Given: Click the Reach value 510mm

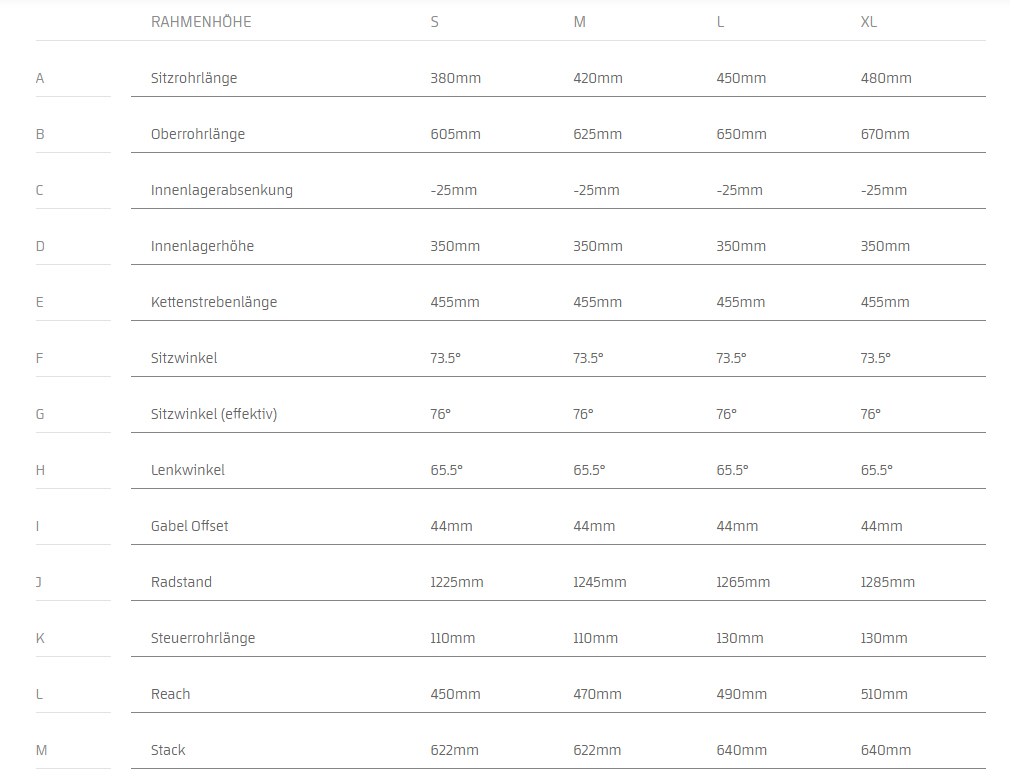Looking at the screenshot, I should pyautogui.click(x=886, y=694).
